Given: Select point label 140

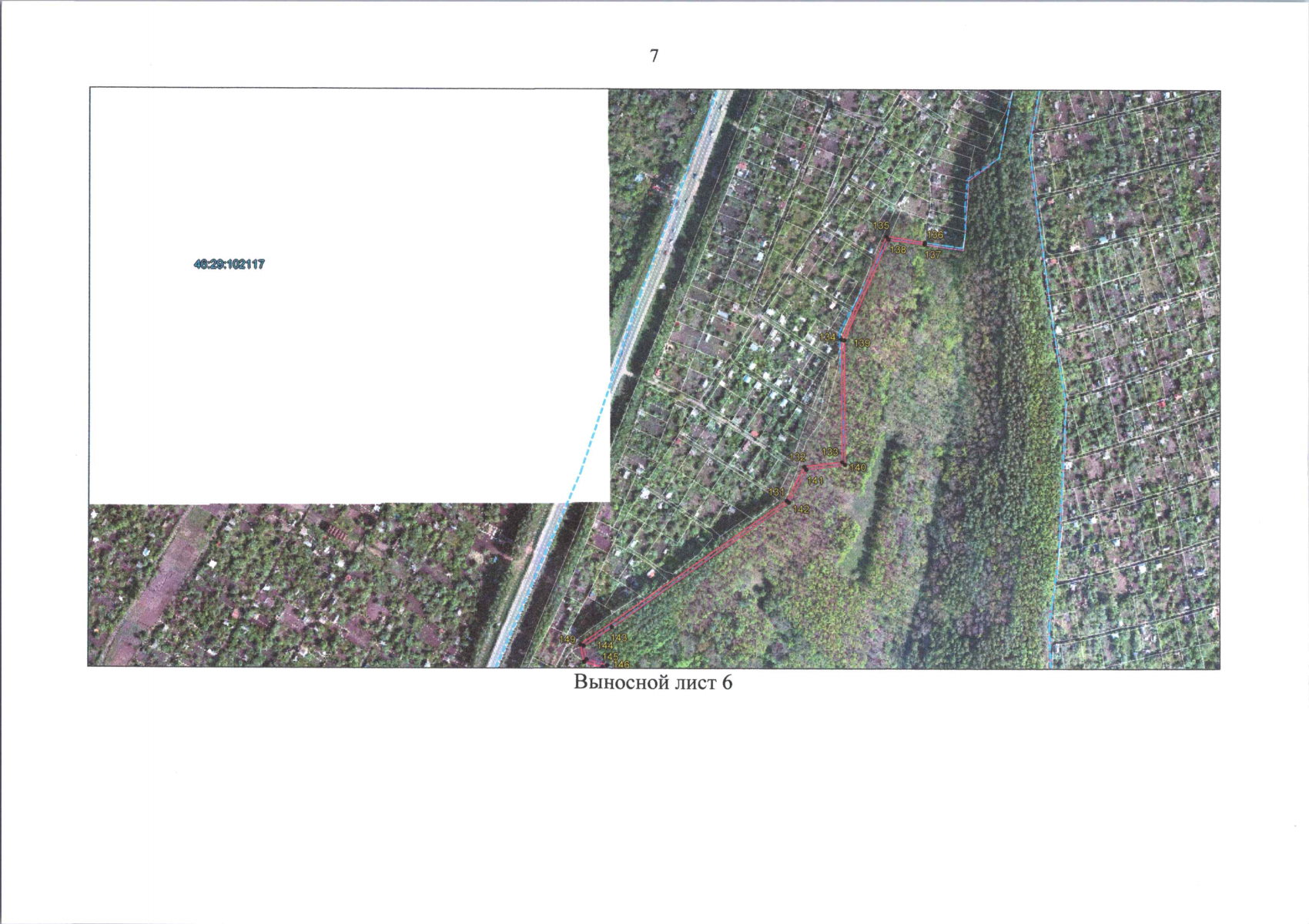Looking at the screenshot, I should pos(858,467).
